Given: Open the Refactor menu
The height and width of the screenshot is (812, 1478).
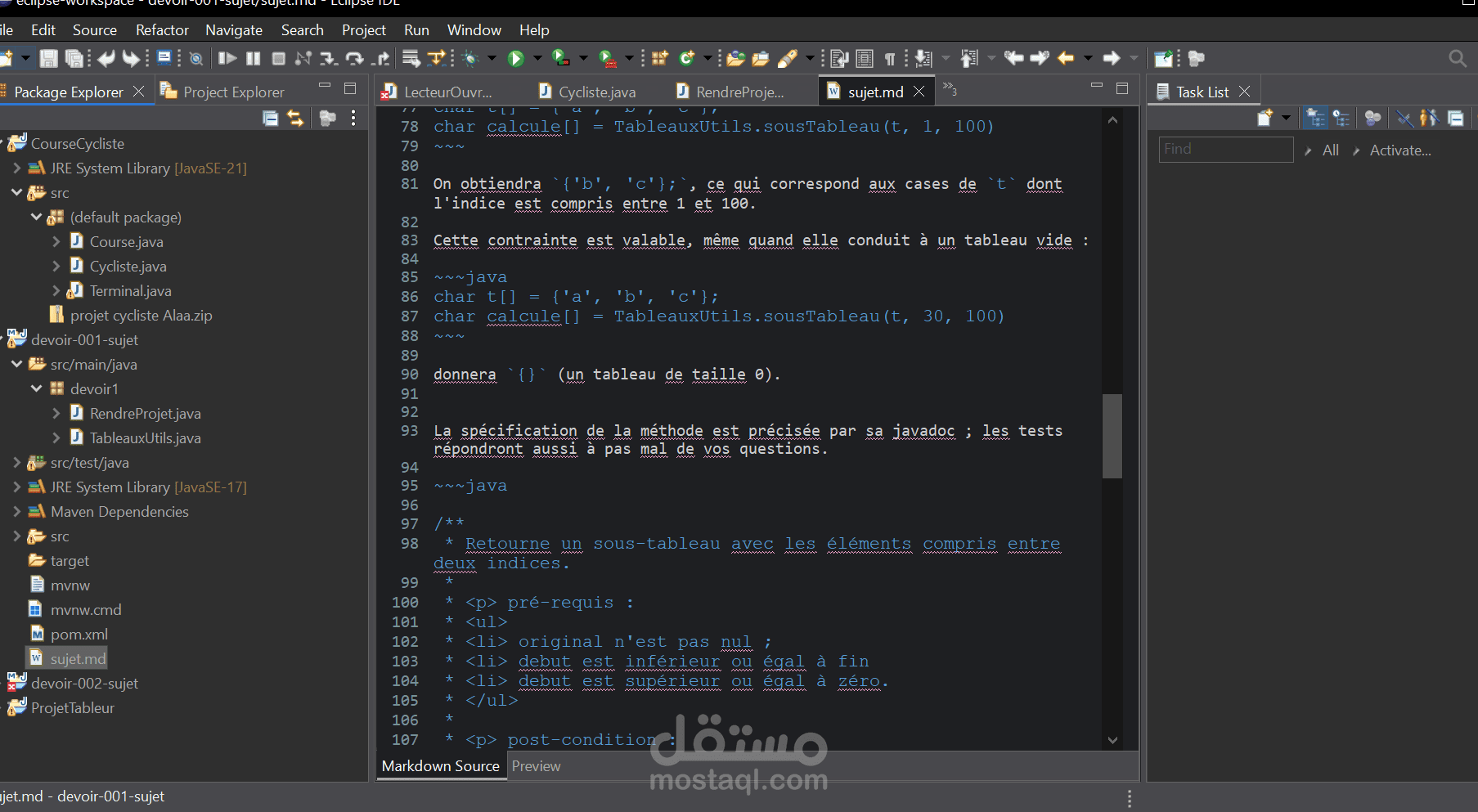Looking at the screenshot, I should tap(162, 30).
